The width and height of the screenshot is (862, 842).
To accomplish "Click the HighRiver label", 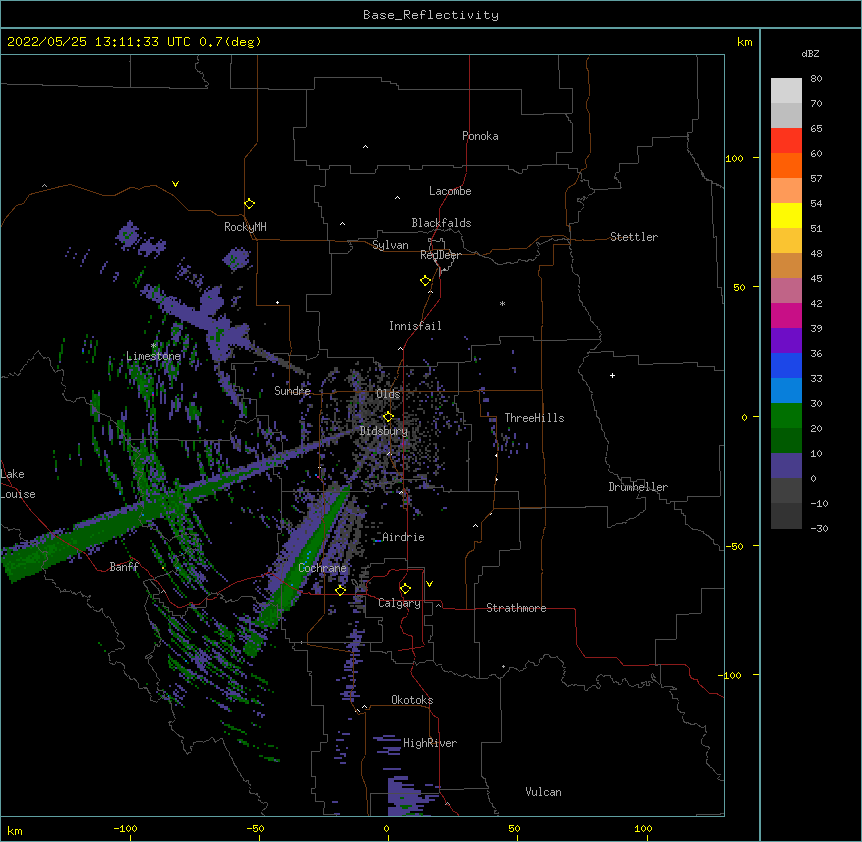I will tap(430, 743).
